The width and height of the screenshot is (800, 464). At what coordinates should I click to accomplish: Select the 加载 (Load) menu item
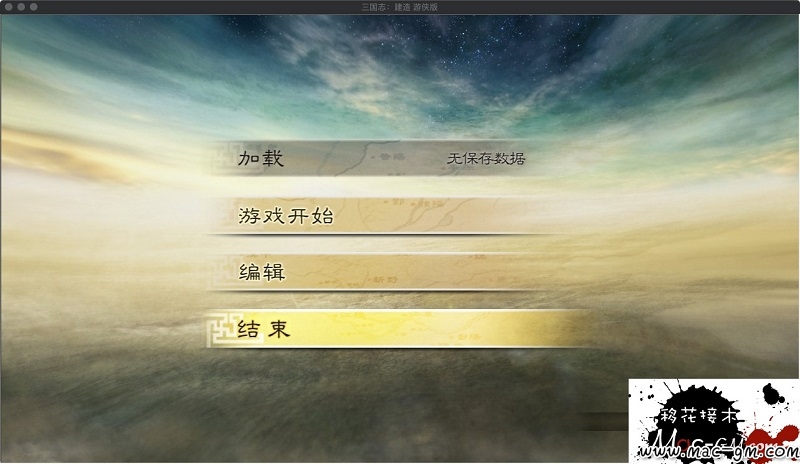(375, 158)
